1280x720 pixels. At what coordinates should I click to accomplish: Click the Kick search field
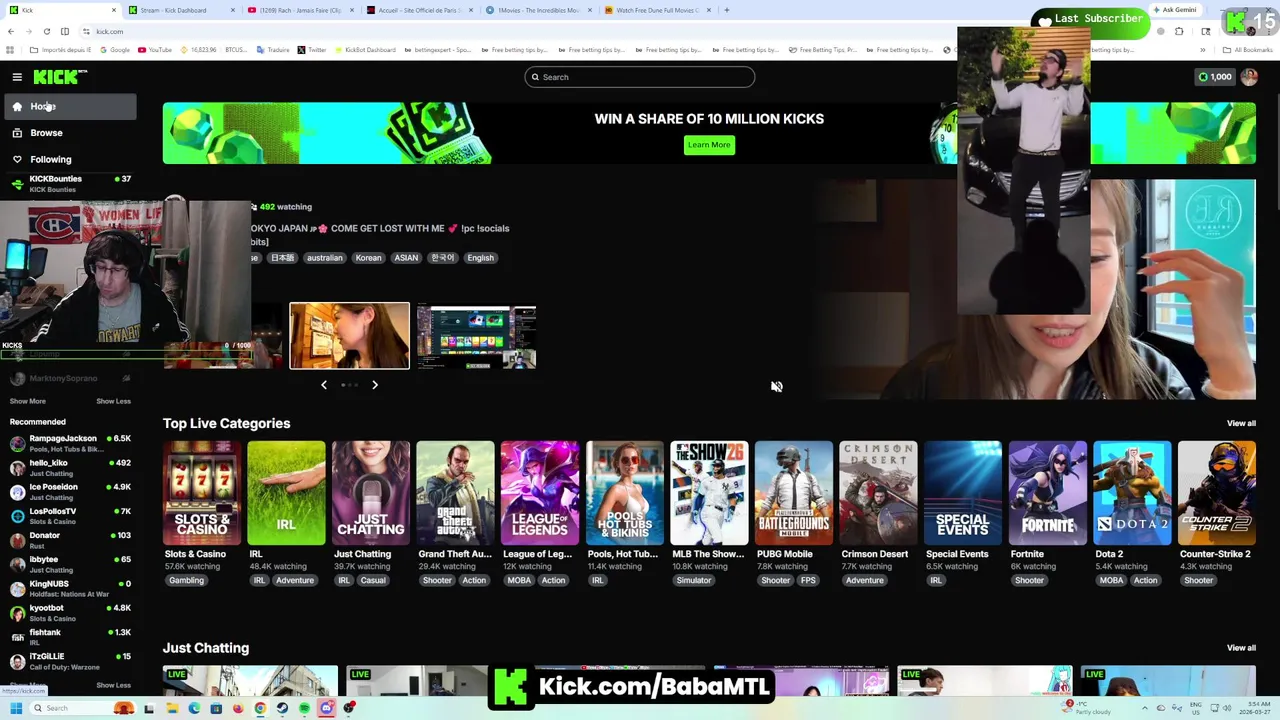(639, 77)
